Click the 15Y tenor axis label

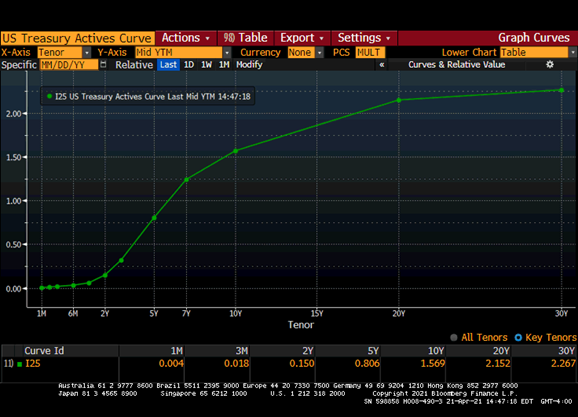(317, 313)
